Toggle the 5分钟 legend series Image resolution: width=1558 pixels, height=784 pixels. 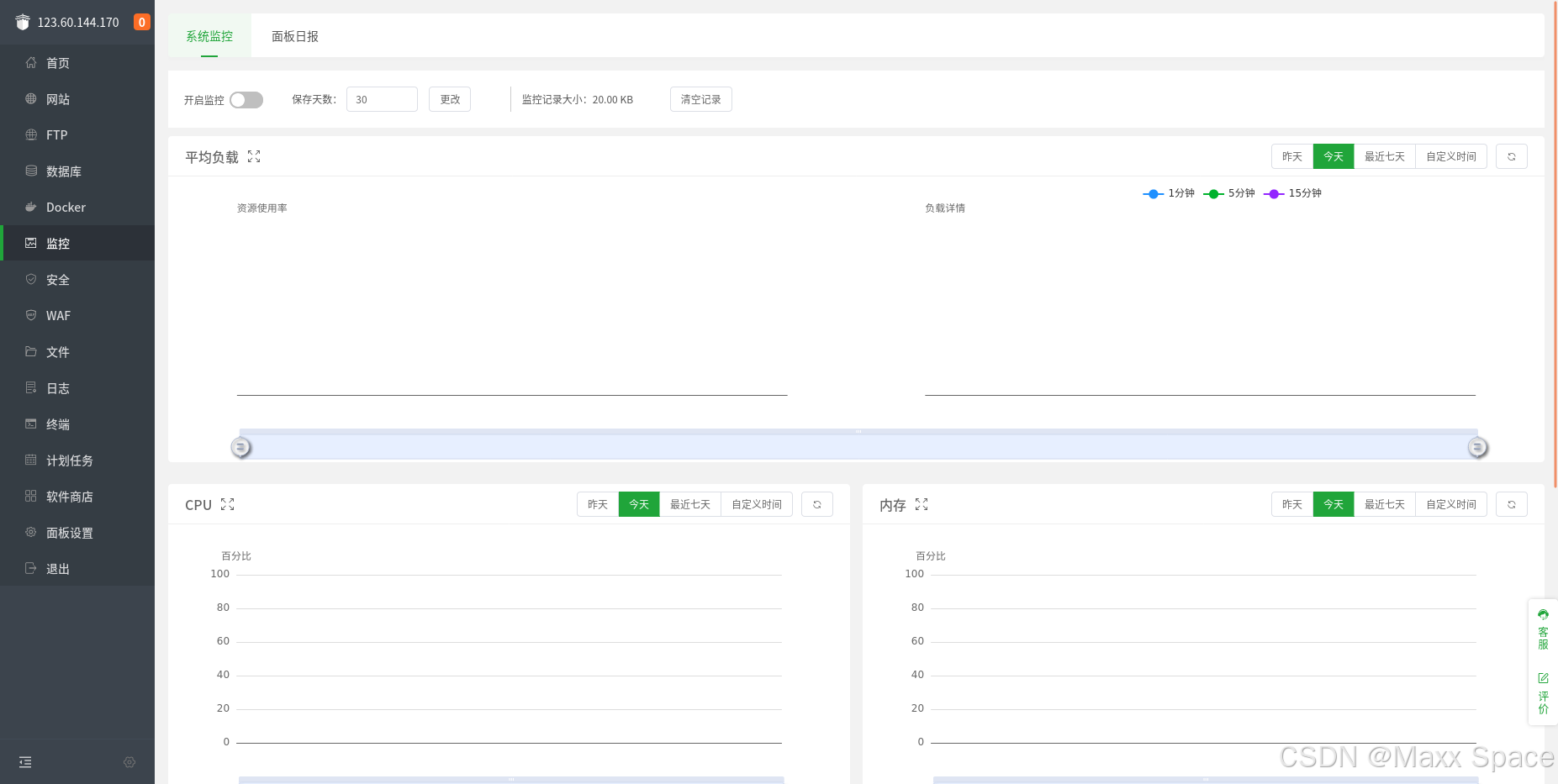click(x=1229, y=193)
